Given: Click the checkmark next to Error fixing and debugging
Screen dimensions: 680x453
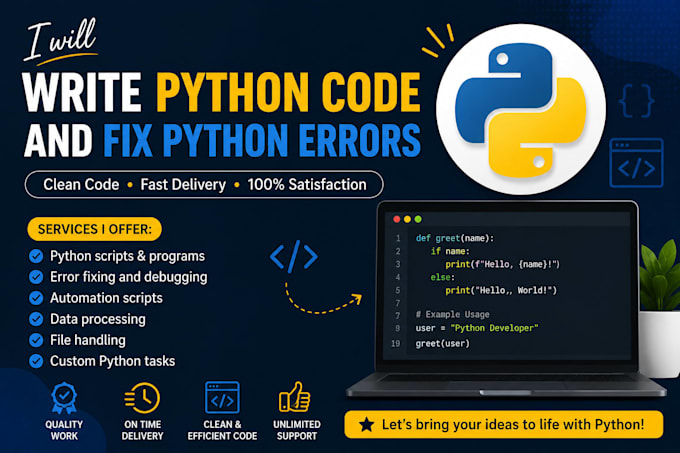Looking at the screenshot, I should (x=36, y=277).
